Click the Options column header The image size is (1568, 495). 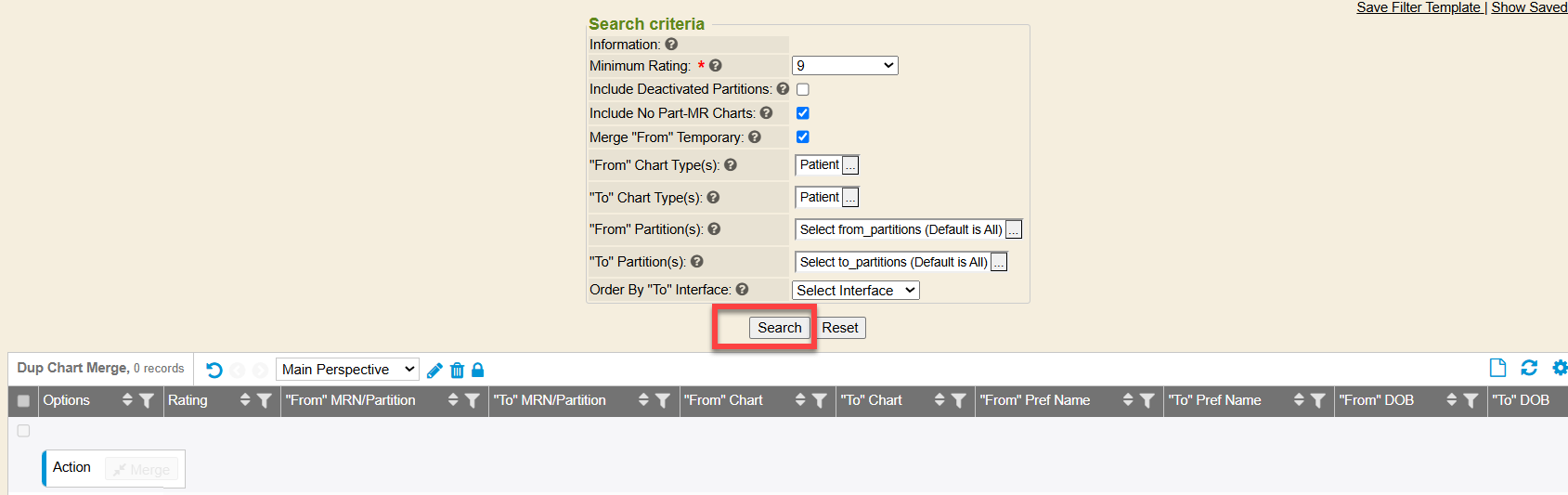tap(67, 400)
